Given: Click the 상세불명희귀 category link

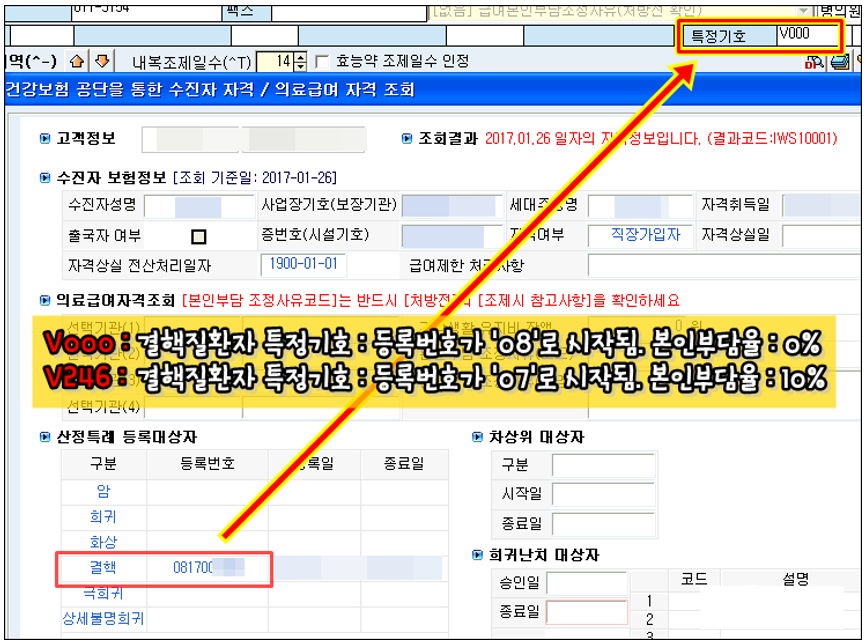Looking at the screenshot, I should pyautogui.click(x=104, y=619).
